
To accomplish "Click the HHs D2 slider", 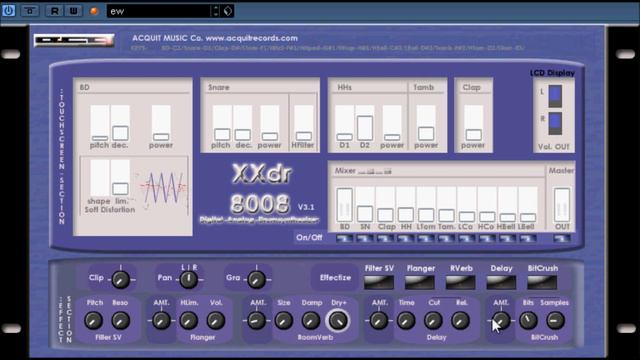I will pyautogui.click(x=365, y=123).
